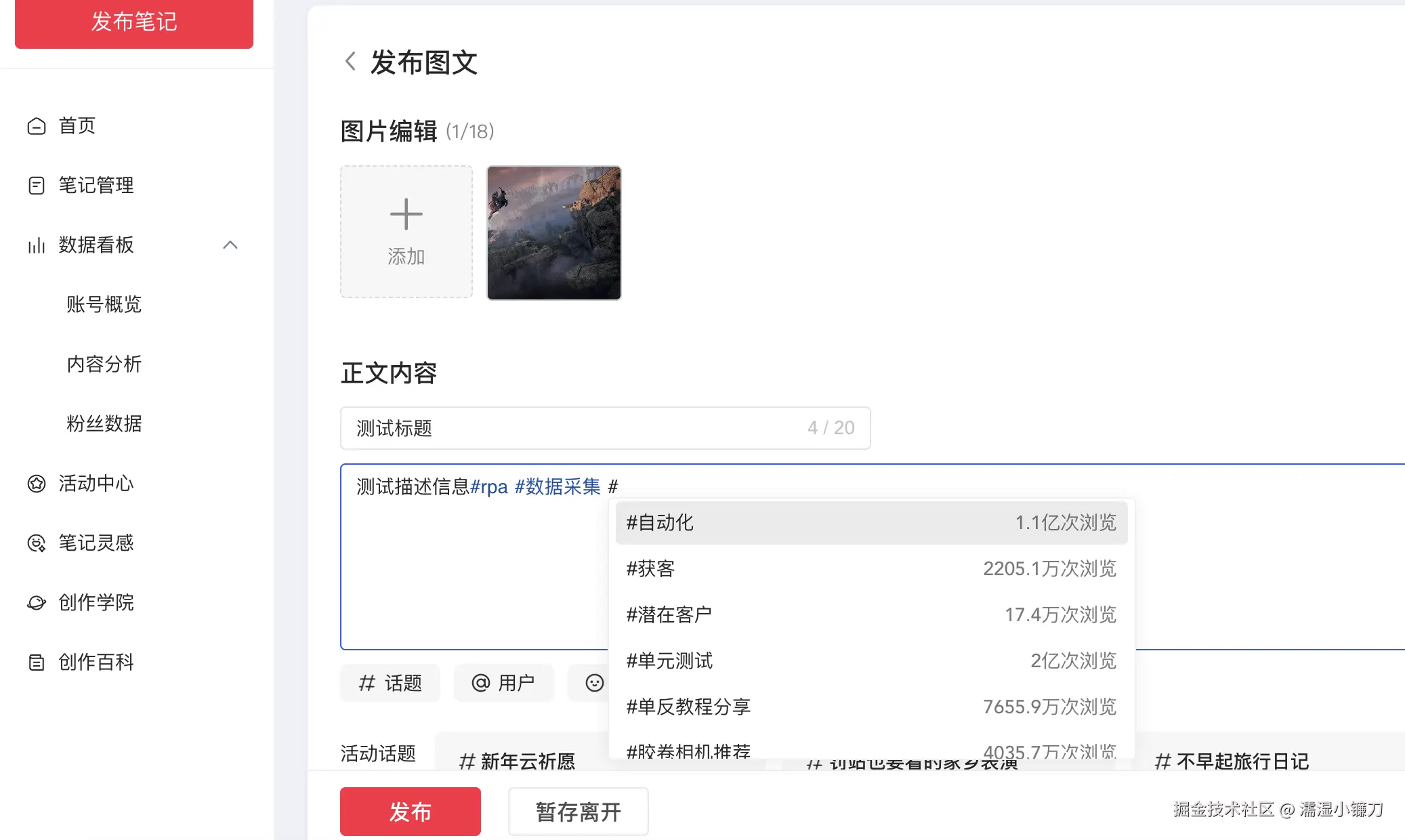Image resolution: width=1405 pixels, height=840 pixels.
Task: Open 活动中心 via its star icon
Action: [x=37, y=484]
